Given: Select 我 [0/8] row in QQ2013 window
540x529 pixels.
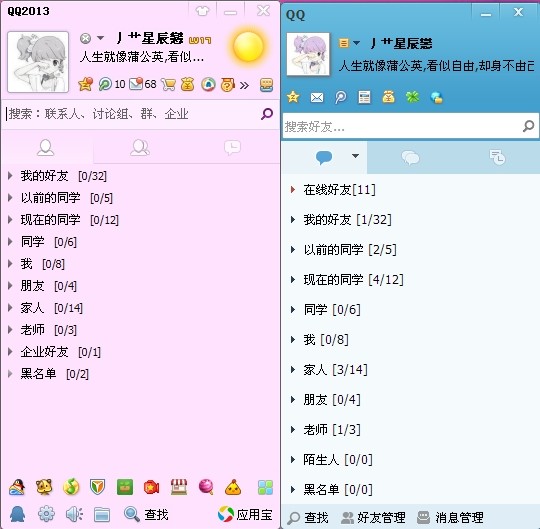Looking at the screenshot, I should pos(140,264).
